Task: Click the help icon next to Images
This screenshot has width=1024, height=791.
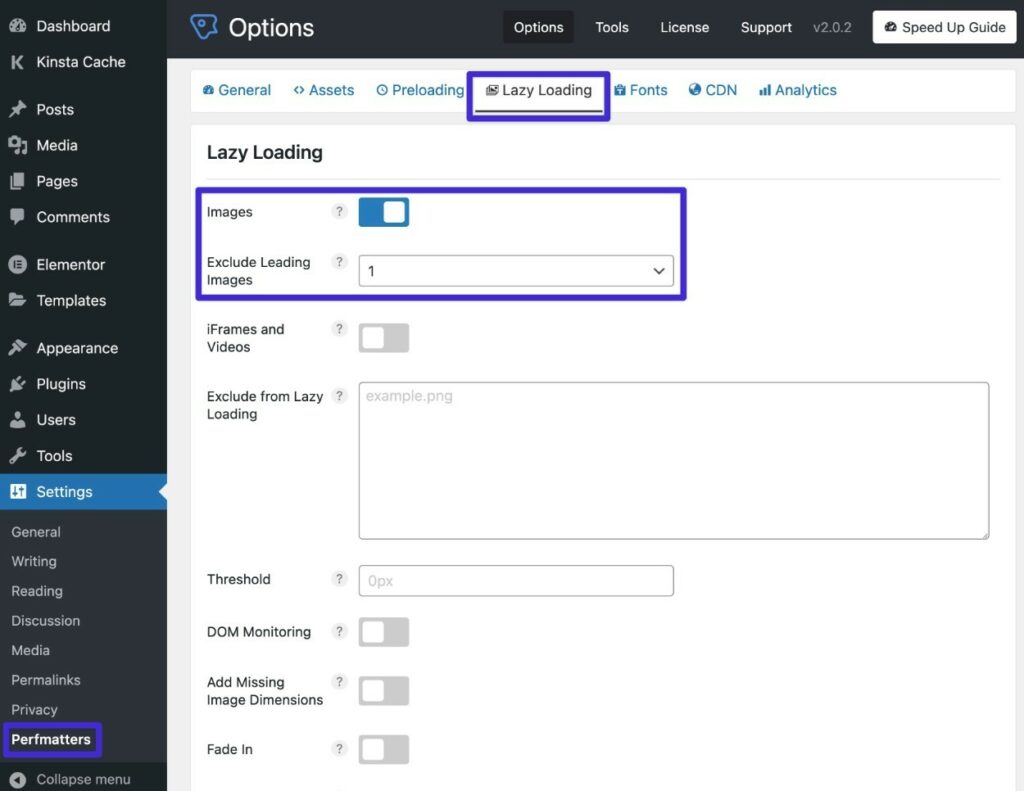Action: 339,212
